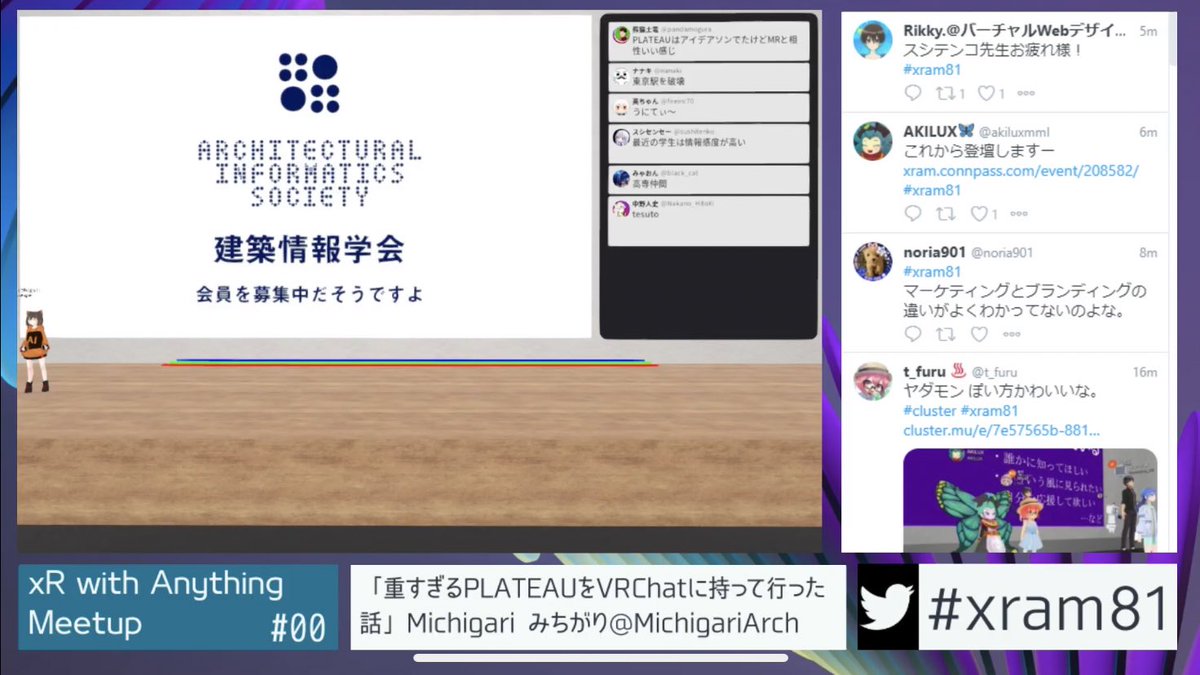Open noria901's dog avatar
1200x675 pixels.
click(872, 261)
